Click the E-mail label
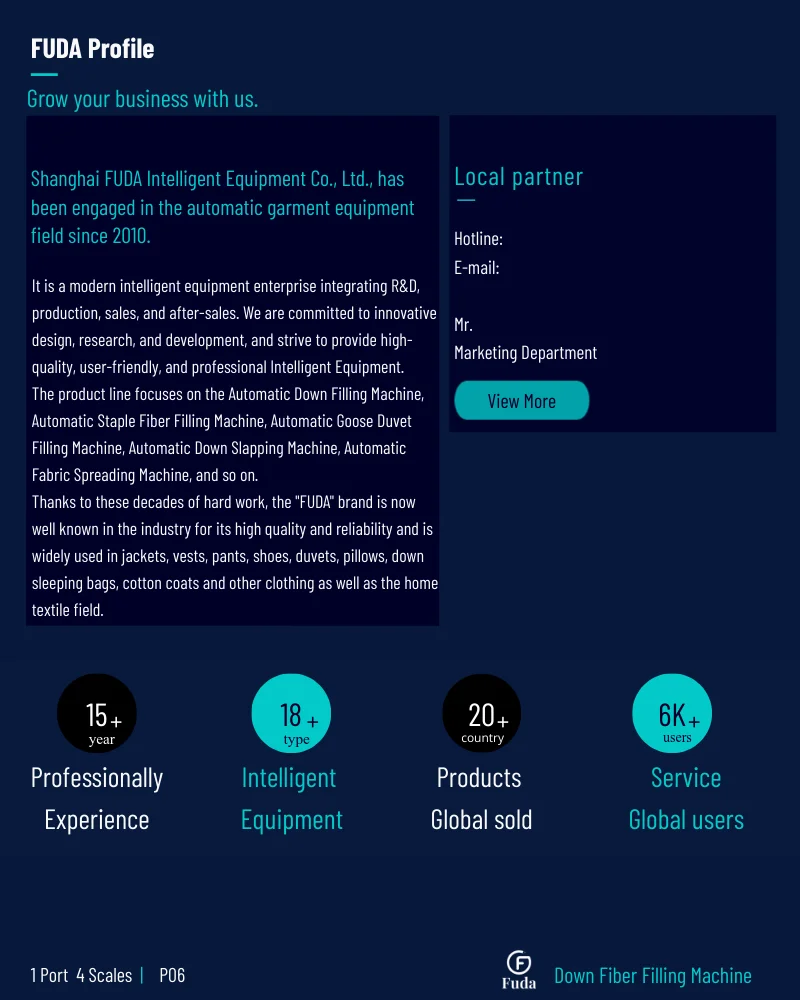800x1000 pixels. (x=477, y=268)
